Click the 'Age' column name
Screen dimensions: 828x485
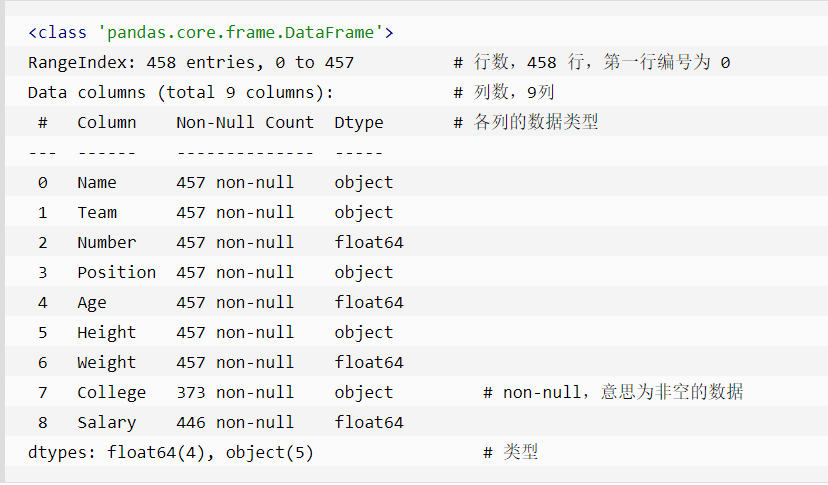(x=92, y=302)
